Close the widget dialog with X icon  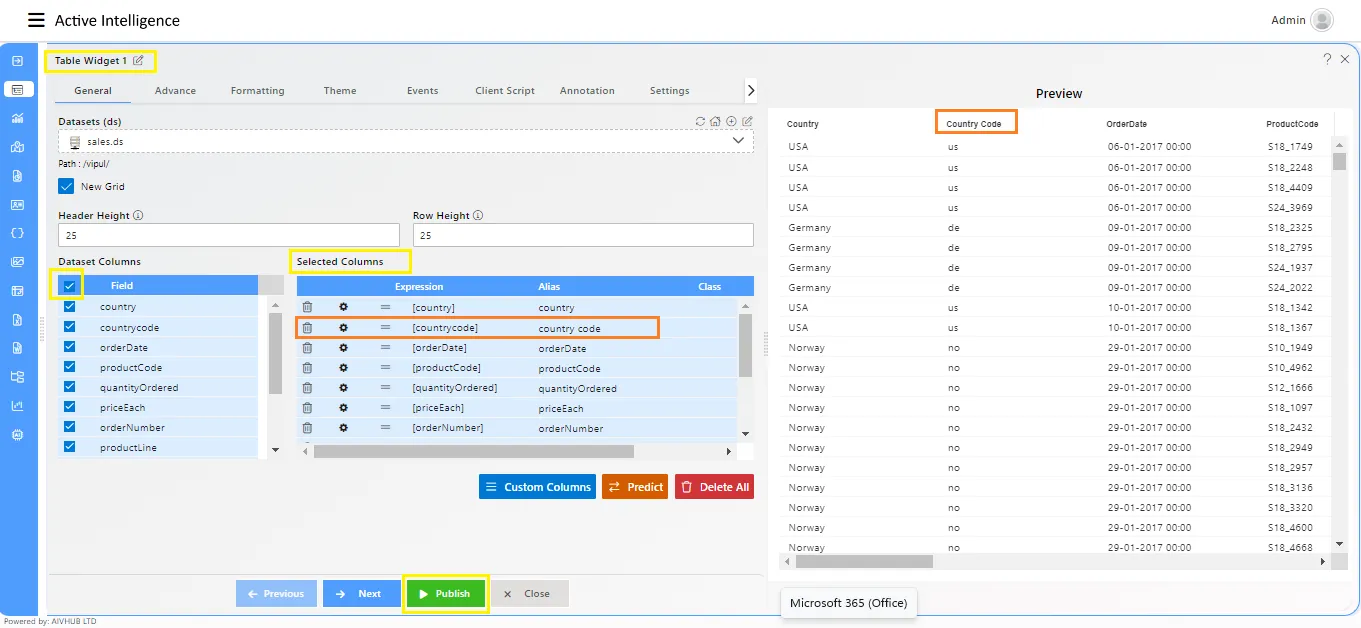tap(1345, 60)
